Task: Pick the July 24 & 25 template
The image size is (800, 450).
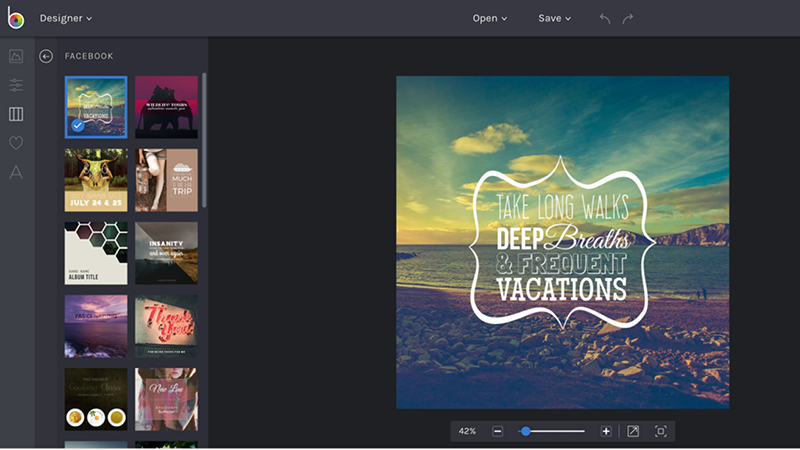Action: coord(96,180)
